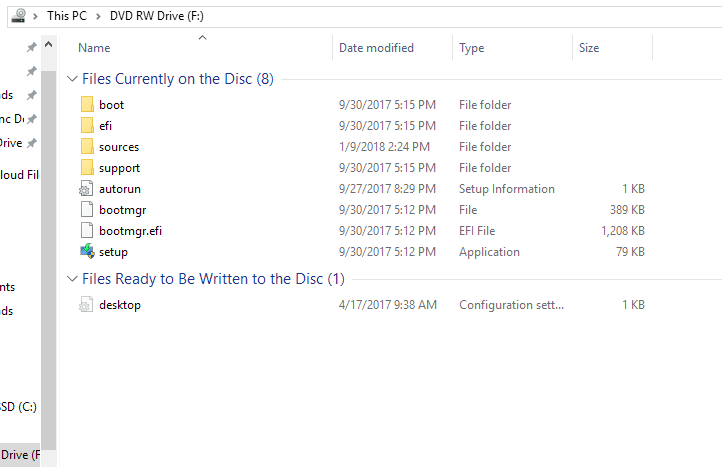Click the sources folder icon
Image resolution: width=722 pixels, height=467 pixels.
87,146
